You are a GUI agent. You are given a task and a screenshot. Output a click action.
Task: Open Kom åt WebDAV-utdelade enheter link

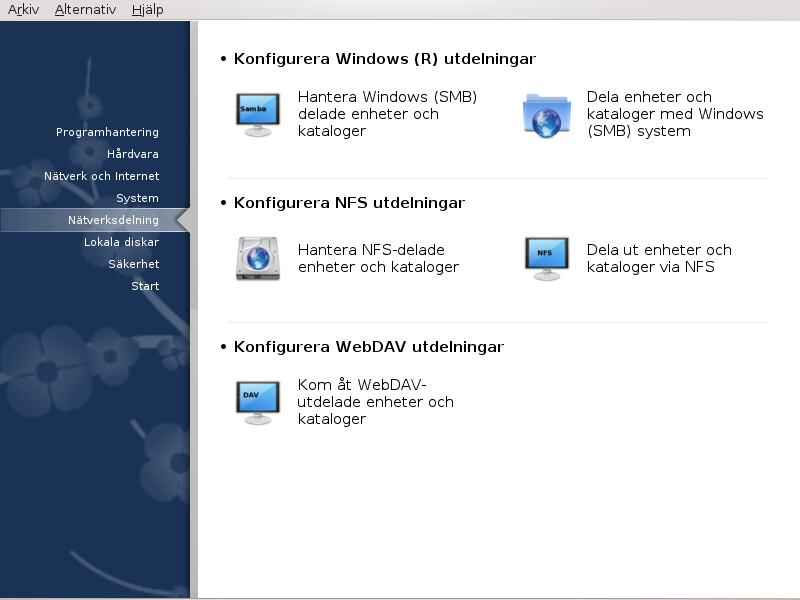click(x=376, y=402)
